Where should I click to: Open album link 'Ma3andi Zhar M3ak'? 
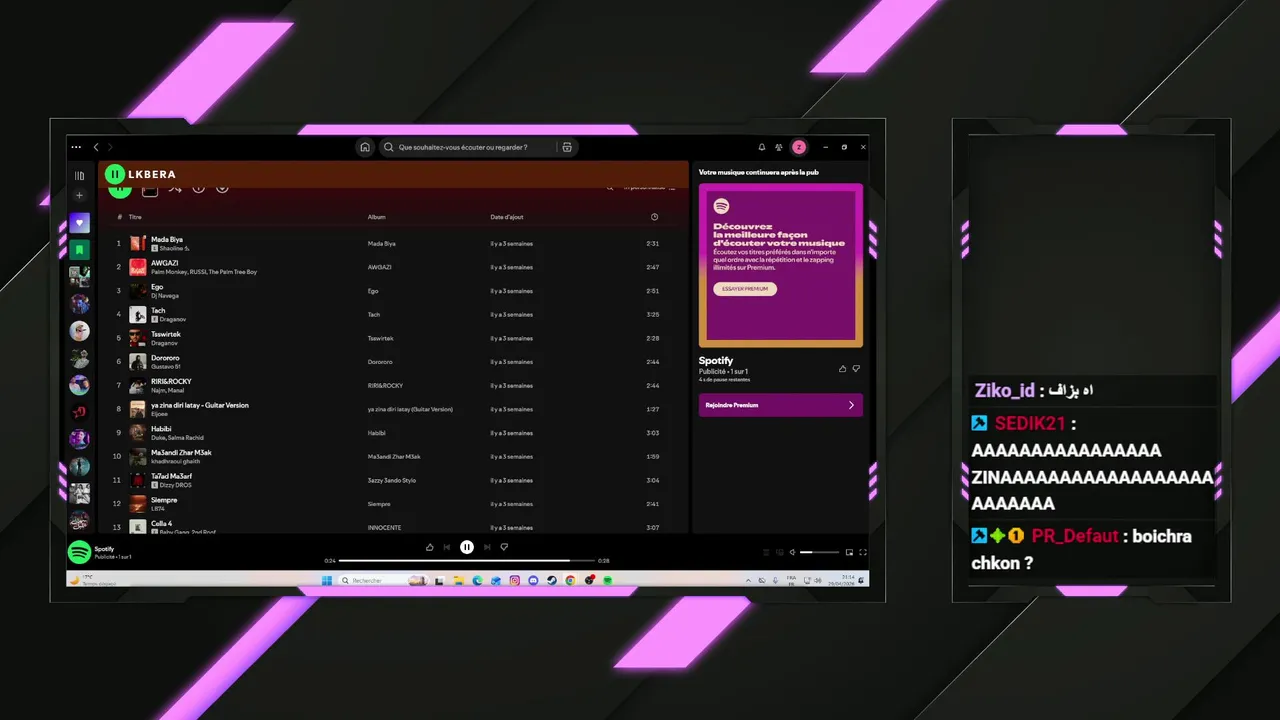(x=394, y=456)
